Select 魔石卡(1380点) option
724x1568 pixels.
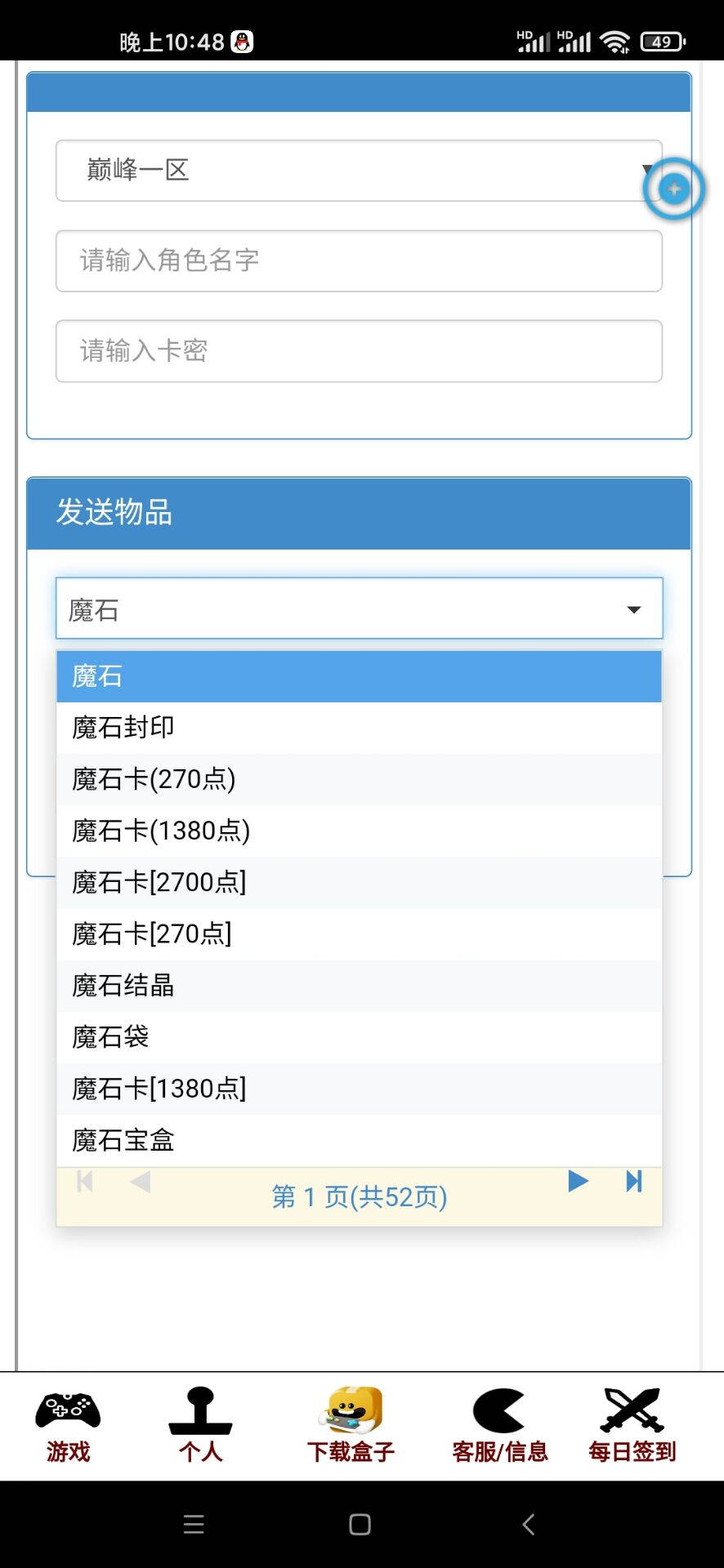pos(359,831)
